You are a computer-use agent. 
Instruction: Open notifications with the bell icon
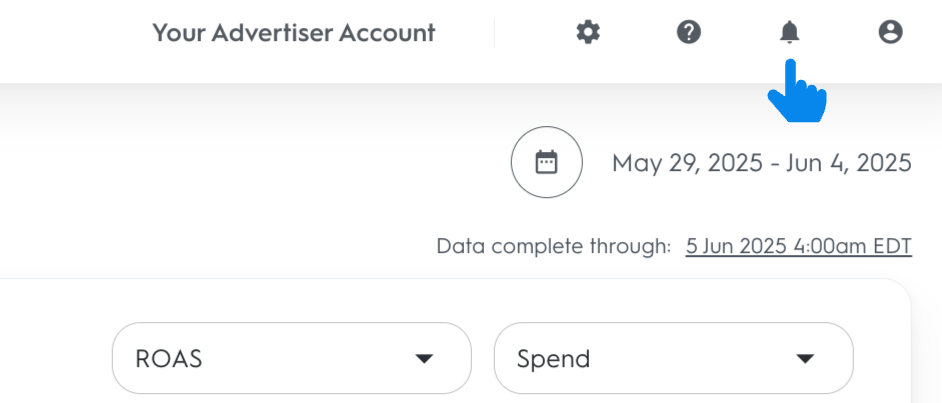tap(790, 33)
